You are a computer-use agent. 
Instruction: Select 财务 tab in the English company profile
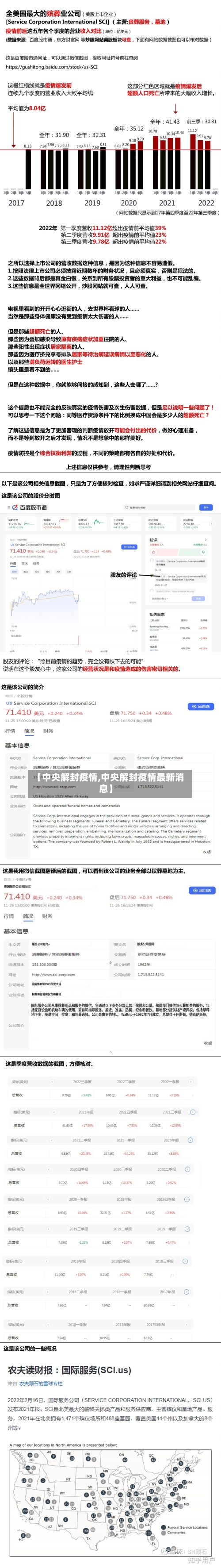(48, 731)
